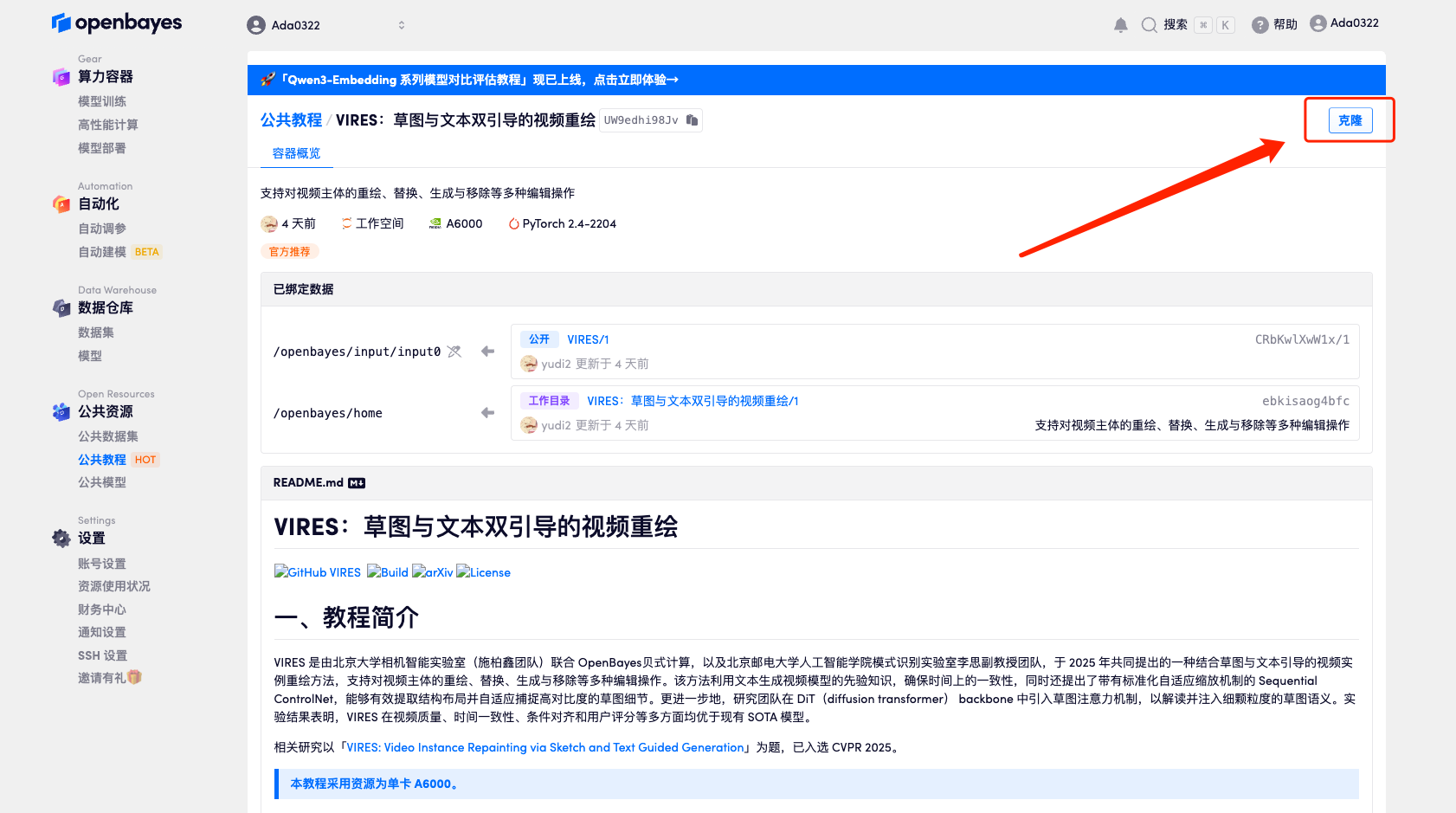Click the 官方推荐 tag
The height and width of the screenshot is (813, 1456).
[289, 252]
